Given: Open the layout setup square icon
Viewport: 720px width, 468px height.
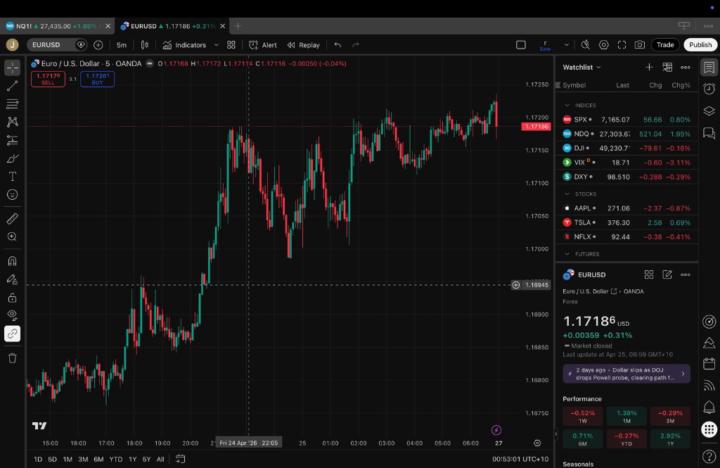Looking at the screenshot, I should (x=521, y=45).
